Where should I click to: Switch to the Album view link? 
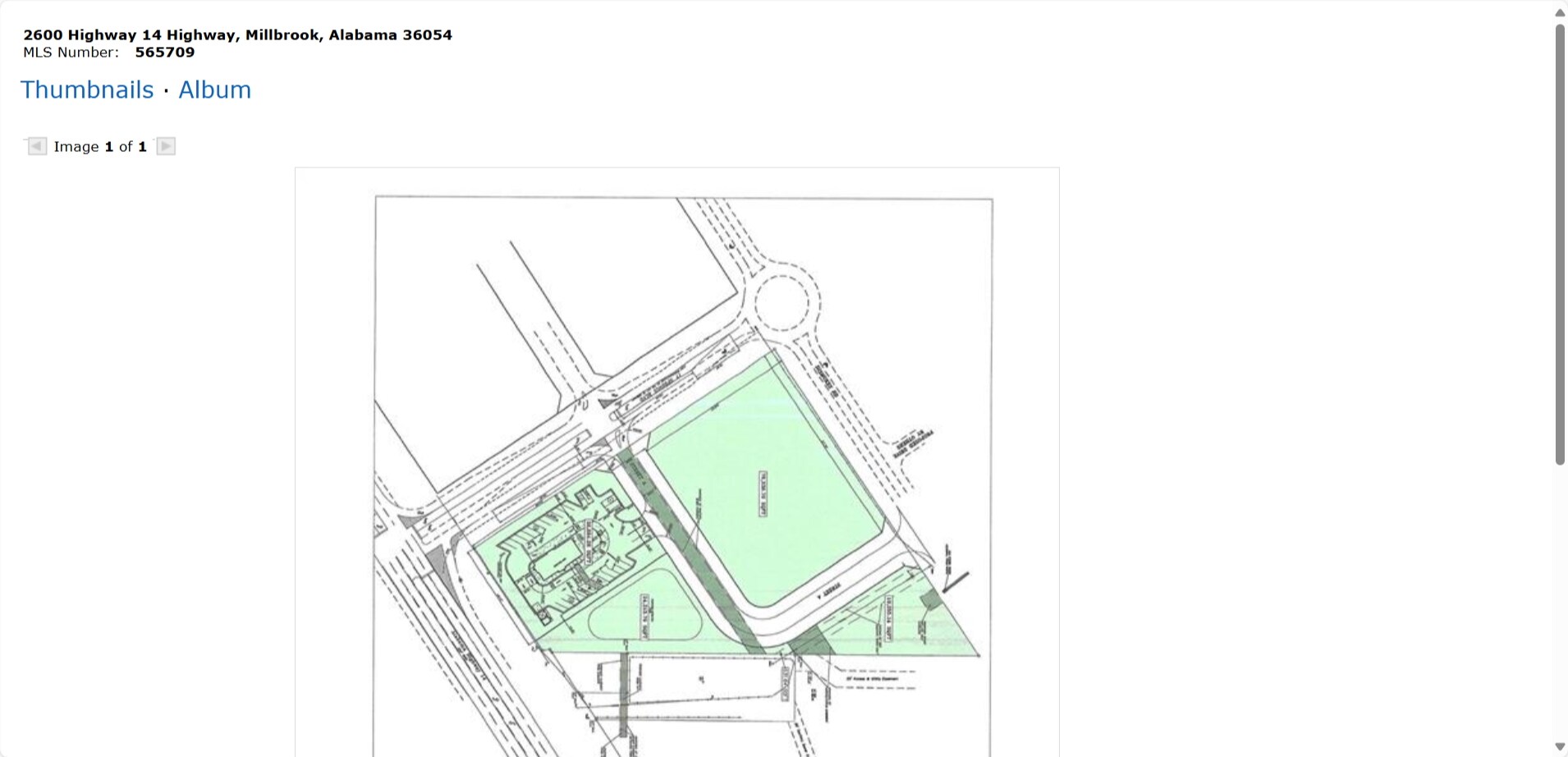click(214, 89)
